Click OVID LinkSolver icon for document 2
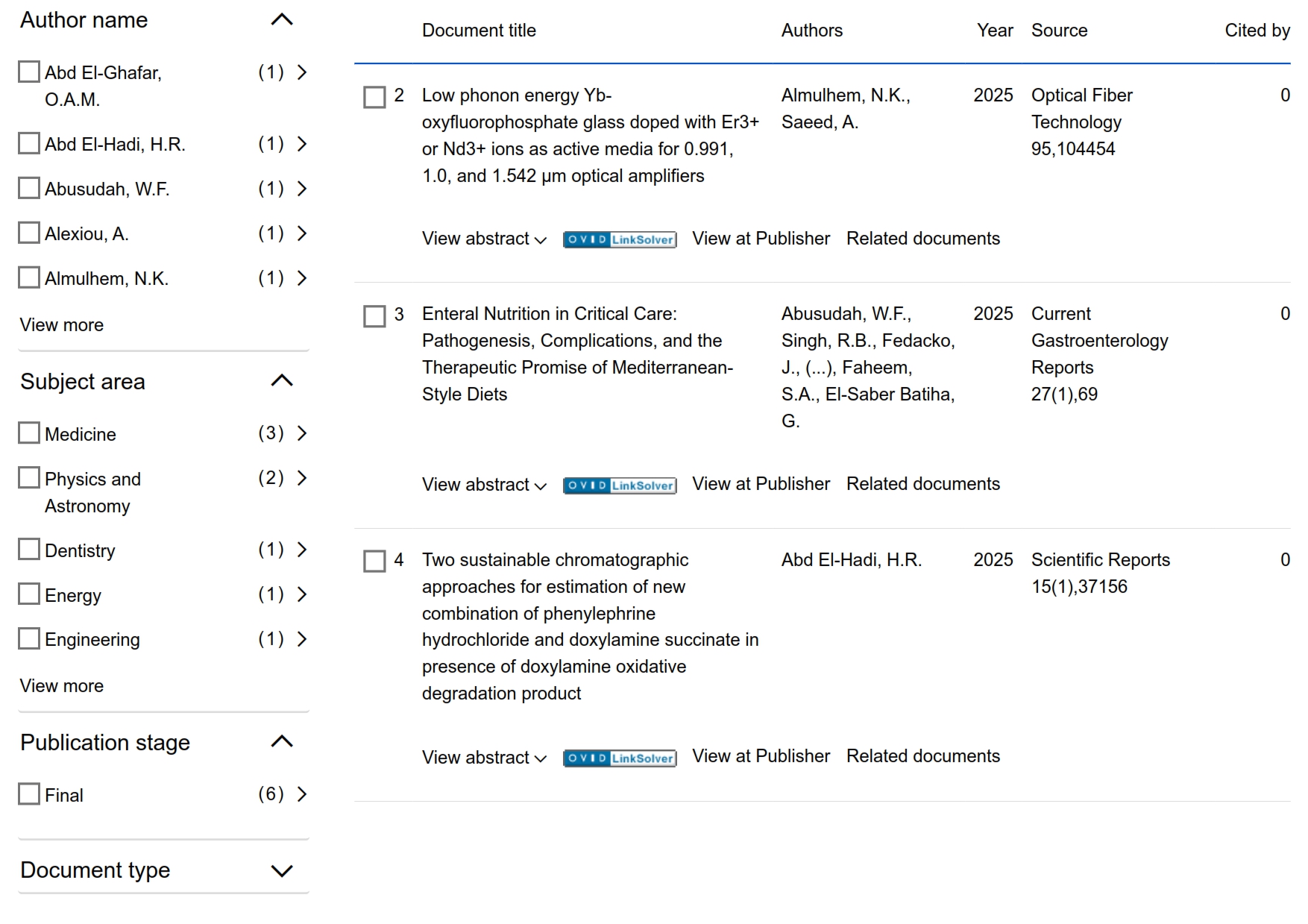The width and height of the screenshot is (1308, 924). click(x=620, y=239)
